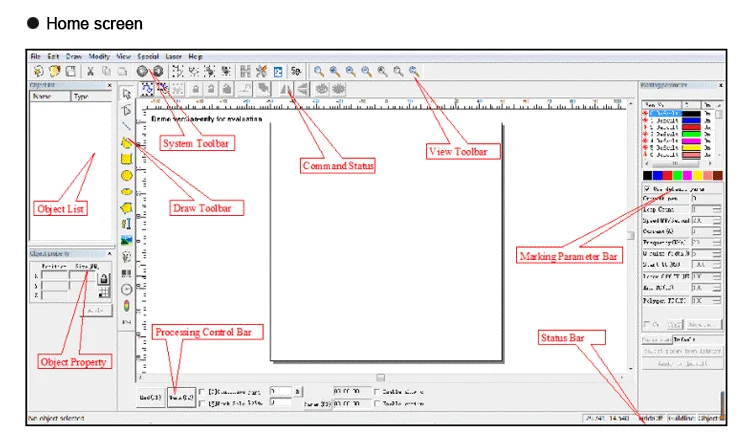750x446 pixels.
Task: Select the Ellipse draw tool
Action: pos(126,191)
